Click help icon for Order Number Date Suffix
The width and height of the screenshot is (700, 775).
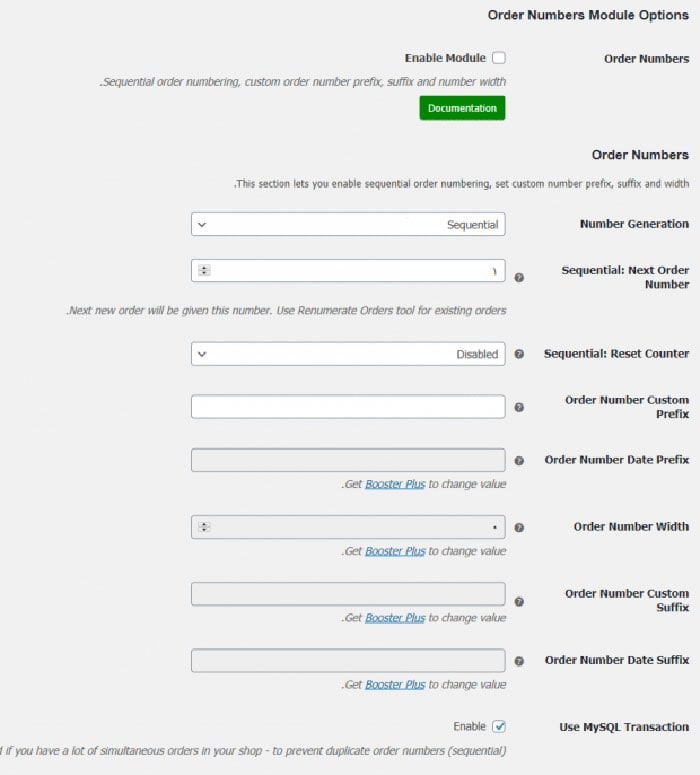(x=519, y=661)
